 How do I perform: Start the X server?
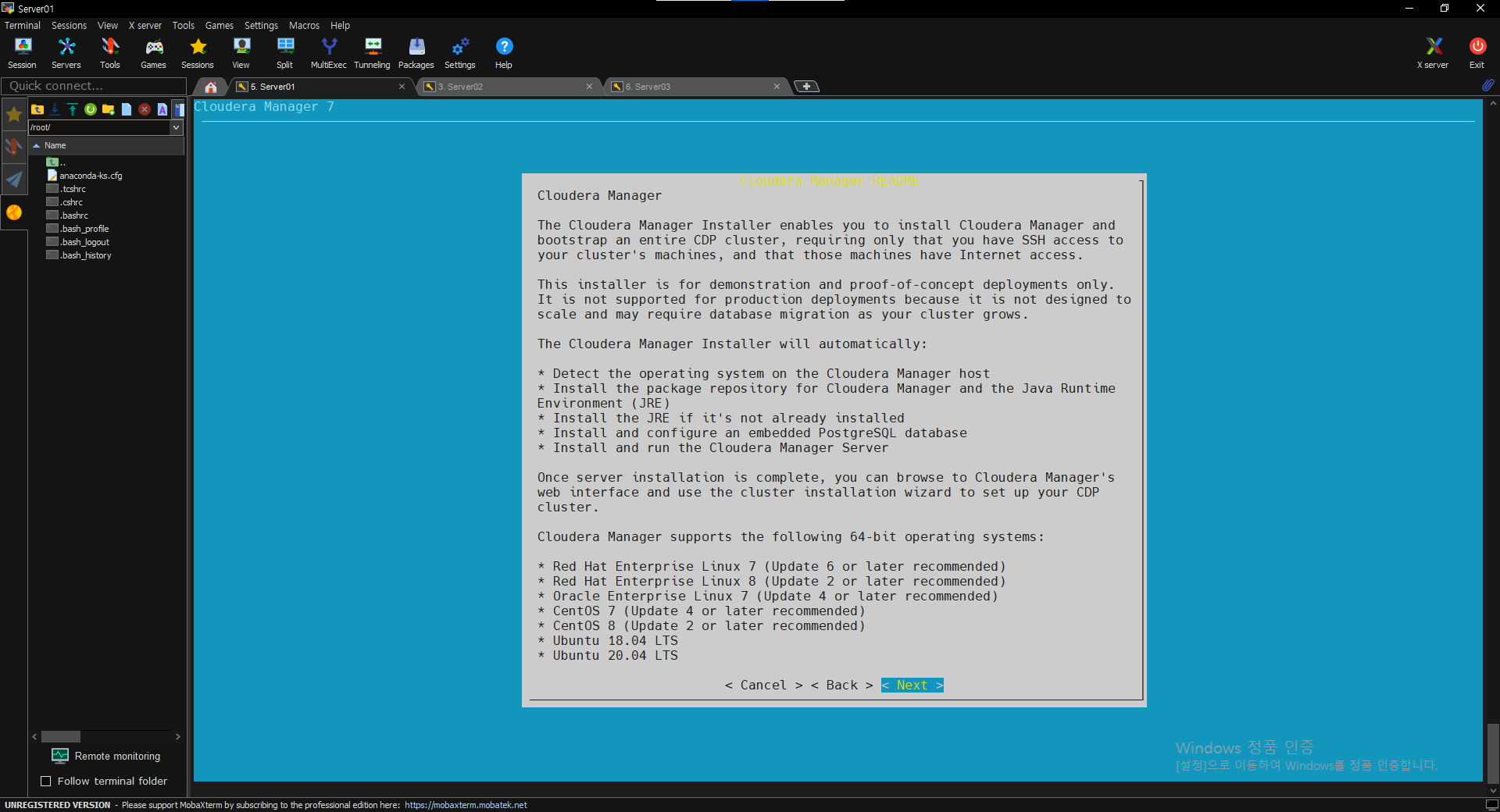[x=1433, y=53]
